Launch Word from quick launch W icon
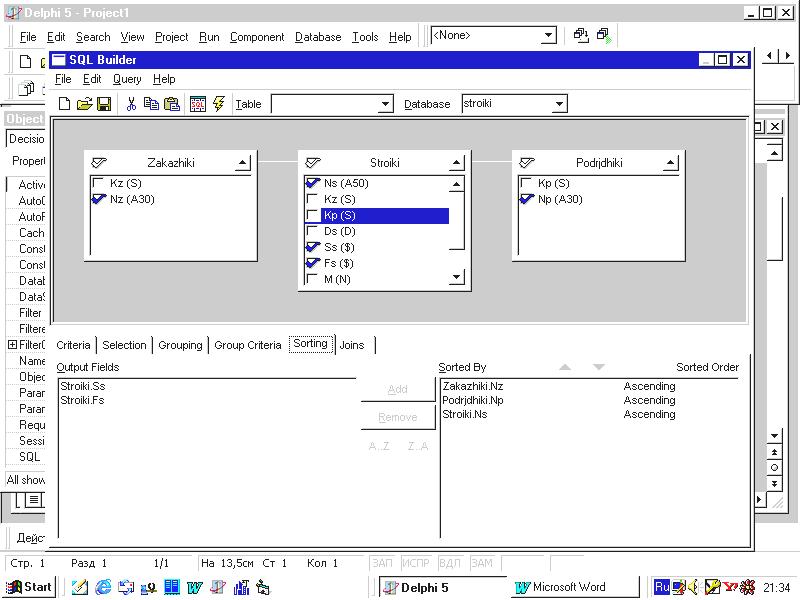Image resolution: width=800 pixels, height=600 pixels. click(194, 588)
